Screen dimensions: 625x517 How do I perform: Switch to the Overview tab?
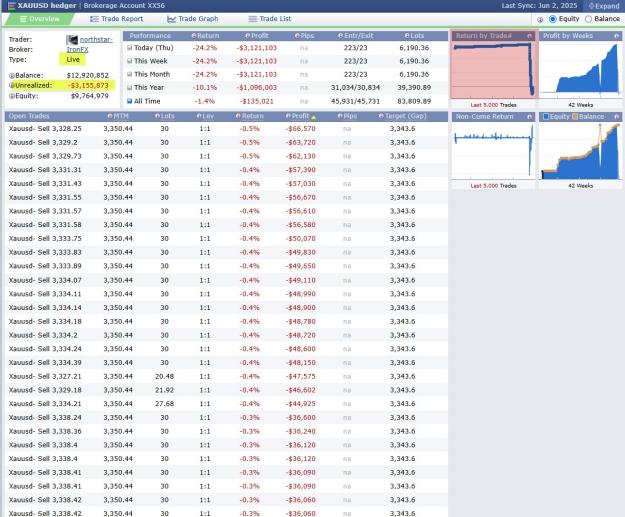(x=39, y=19)
